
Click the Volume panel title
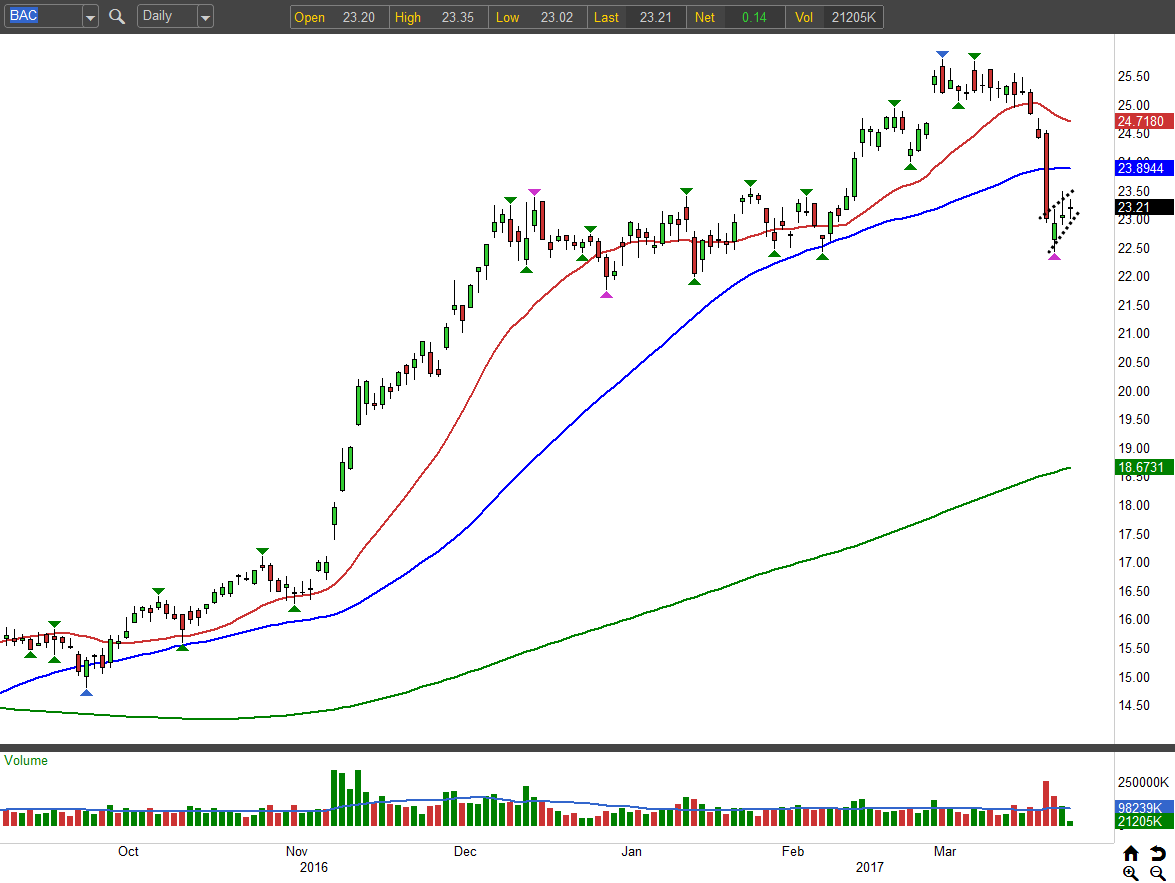click(25, 760)
